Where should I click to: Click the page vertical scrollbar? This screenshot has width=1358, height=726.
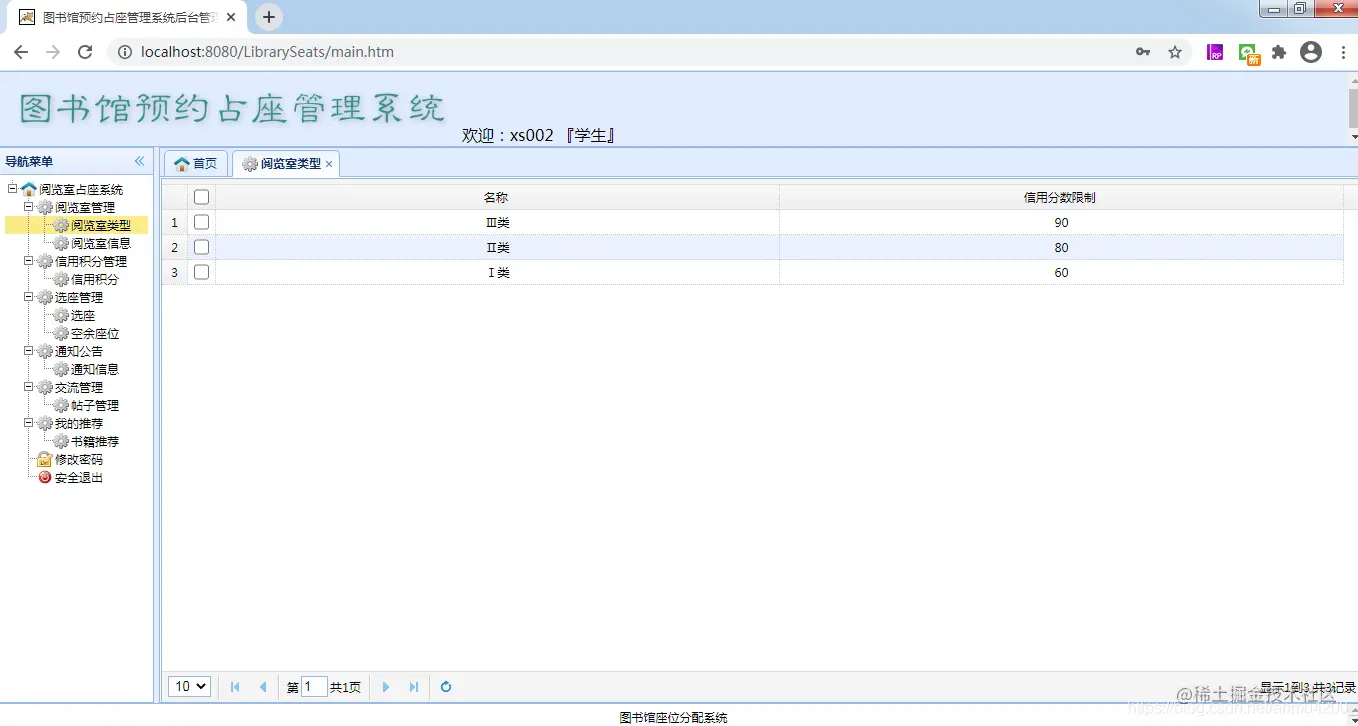(x=1353, y=107)
